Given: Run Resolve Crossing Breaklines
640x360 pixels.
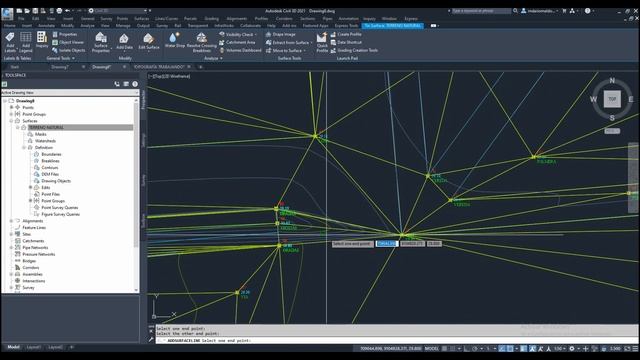Looking at the screenshot, I should tap(202, 42).
